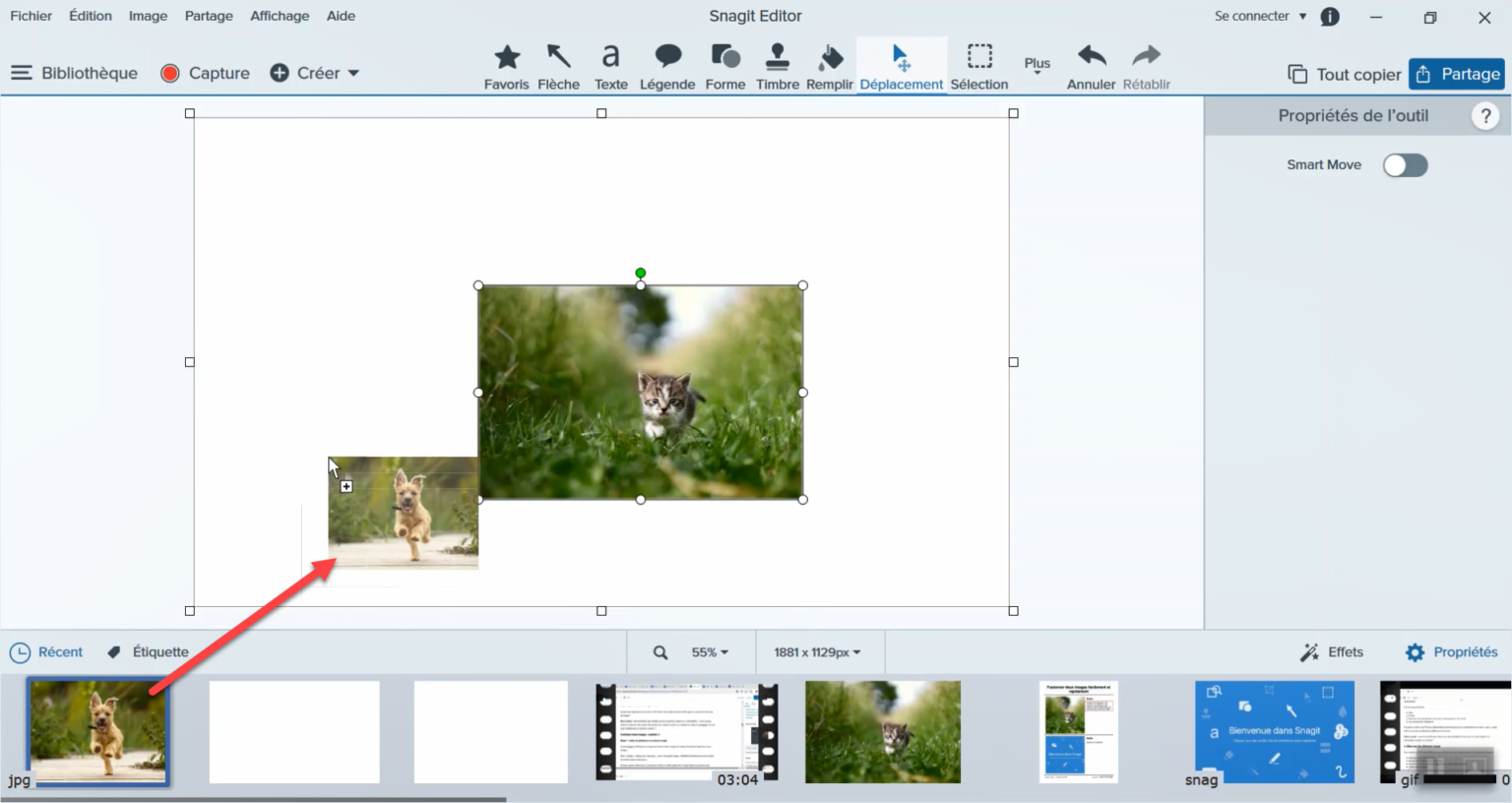Viewport: 1512px width, 803px height.
Task: Select the kitten thumbnail in tray
Action: tap(883, 732)
